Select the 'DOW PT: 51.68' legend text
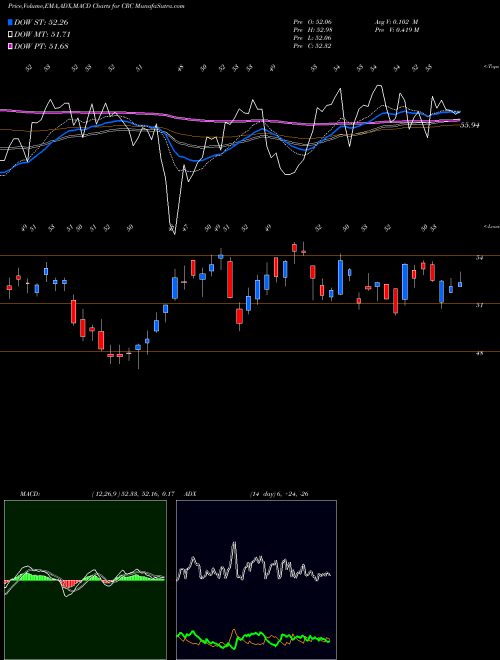The width and height of the screenshot is (500, 660). pos(41,46)
